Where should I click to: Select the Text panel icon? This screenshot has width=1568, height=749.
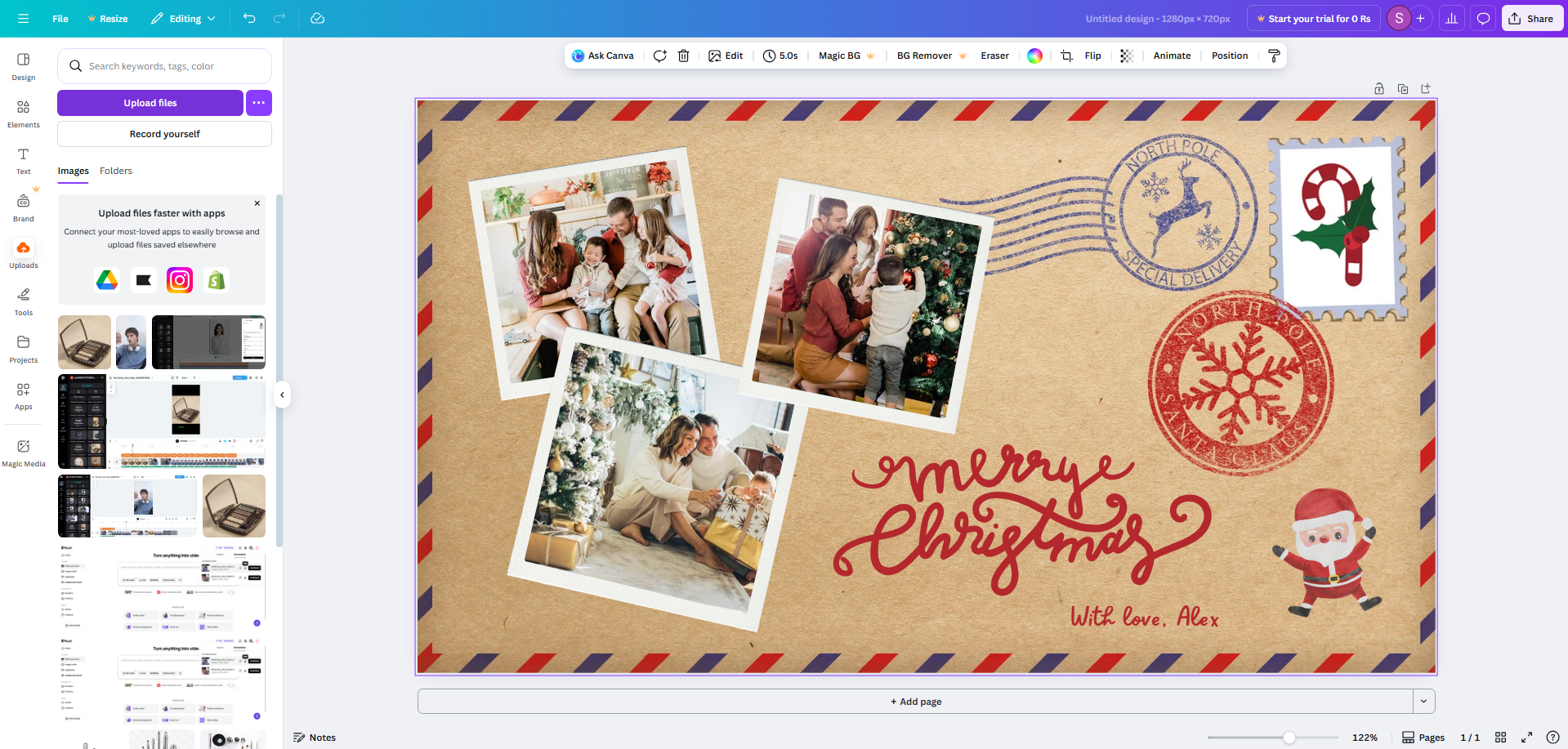23,159
